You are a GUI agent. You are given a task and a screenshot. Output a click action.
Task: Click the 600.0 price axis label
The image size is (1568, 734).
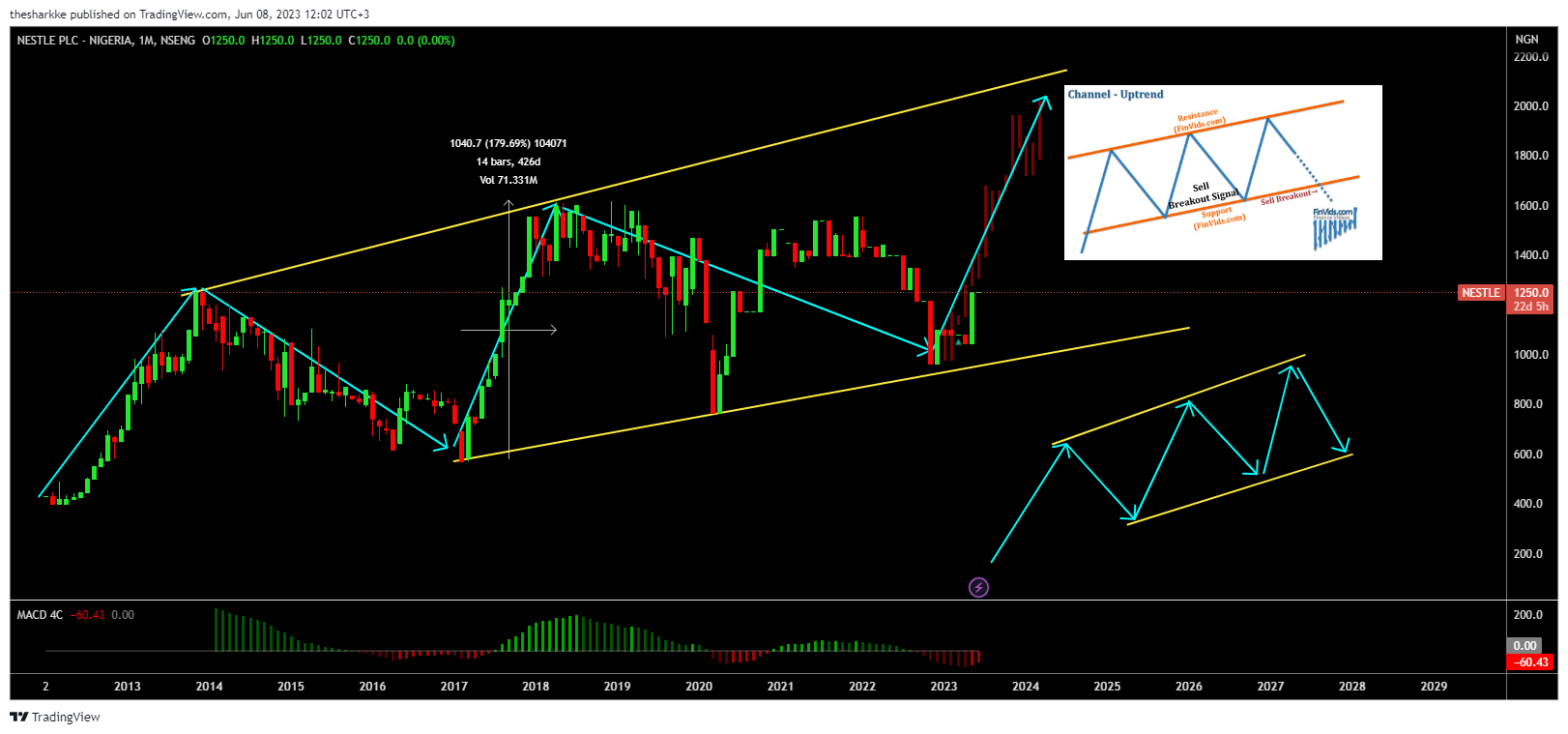(x=1527, y=455)
